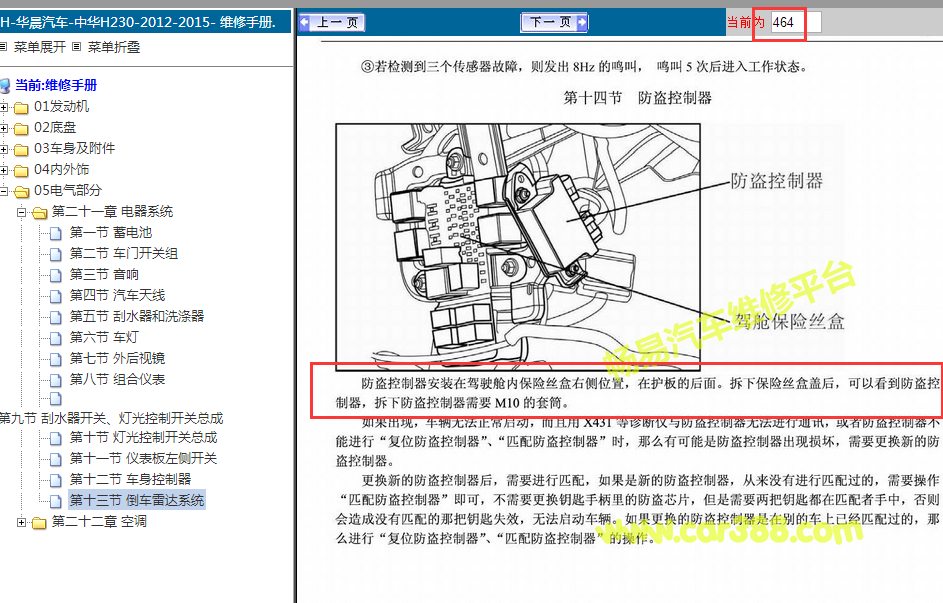943x603 pixels.
Task: Expand the 01发动机 folder node
Action: [x=4, y=108]
